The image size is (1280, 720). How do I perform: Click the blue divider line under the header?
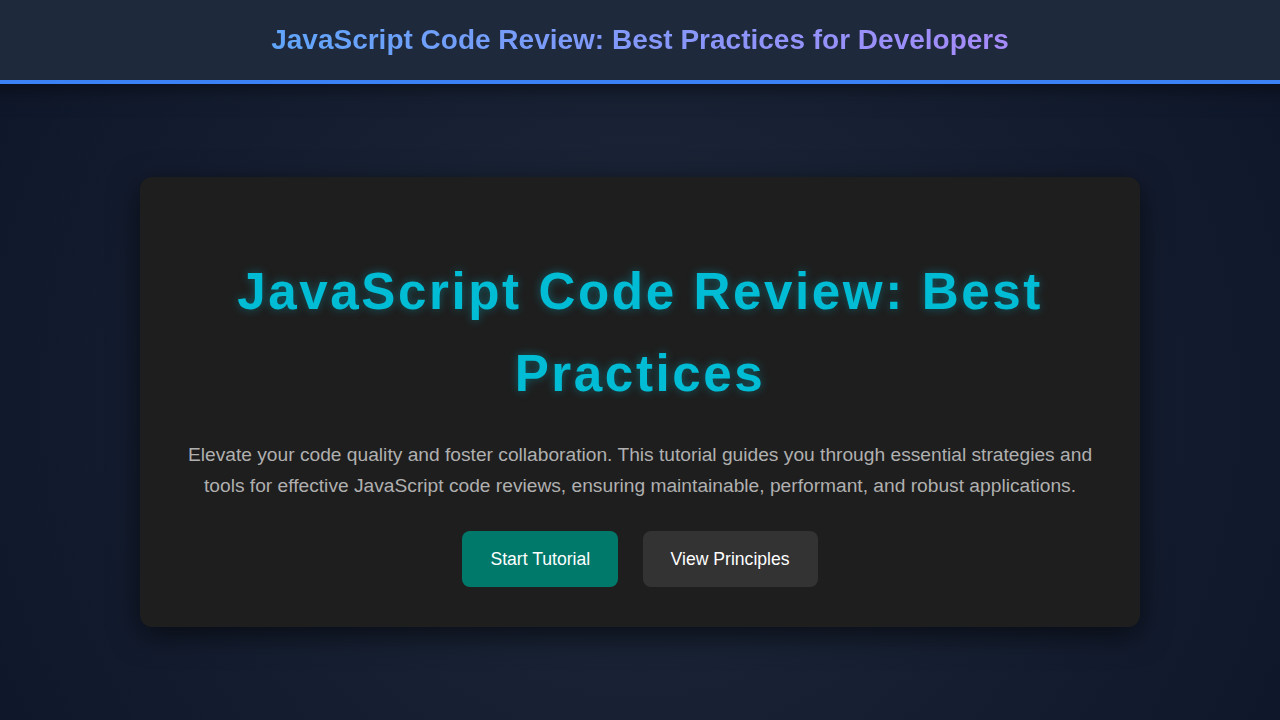click(640, 80)
